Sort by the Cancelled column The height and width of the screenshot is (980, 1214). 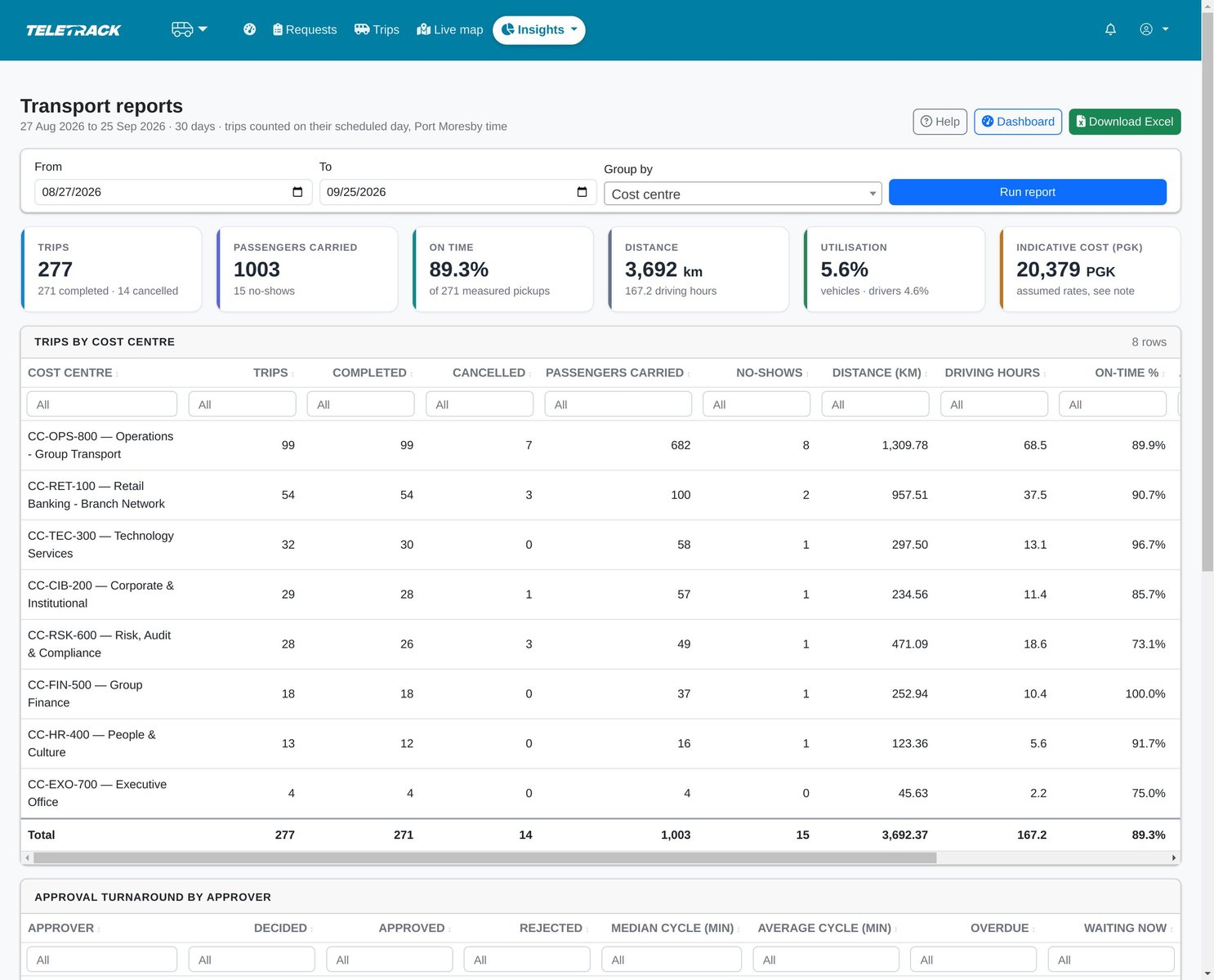[493, 373]
